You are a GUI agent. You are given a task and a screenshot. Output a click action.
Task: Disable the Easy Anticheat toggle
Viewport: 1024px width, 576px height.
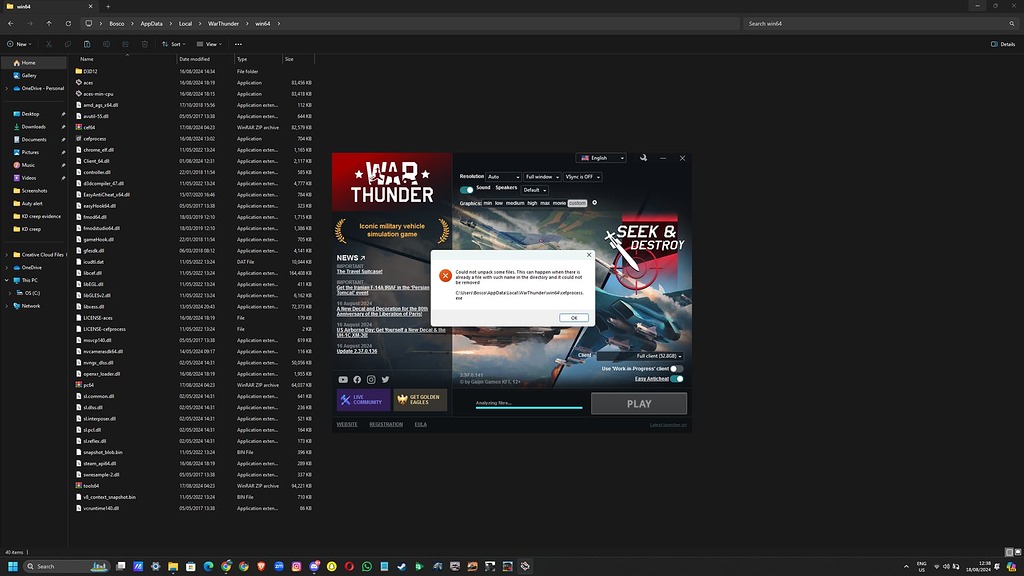[x=677, y=379]
